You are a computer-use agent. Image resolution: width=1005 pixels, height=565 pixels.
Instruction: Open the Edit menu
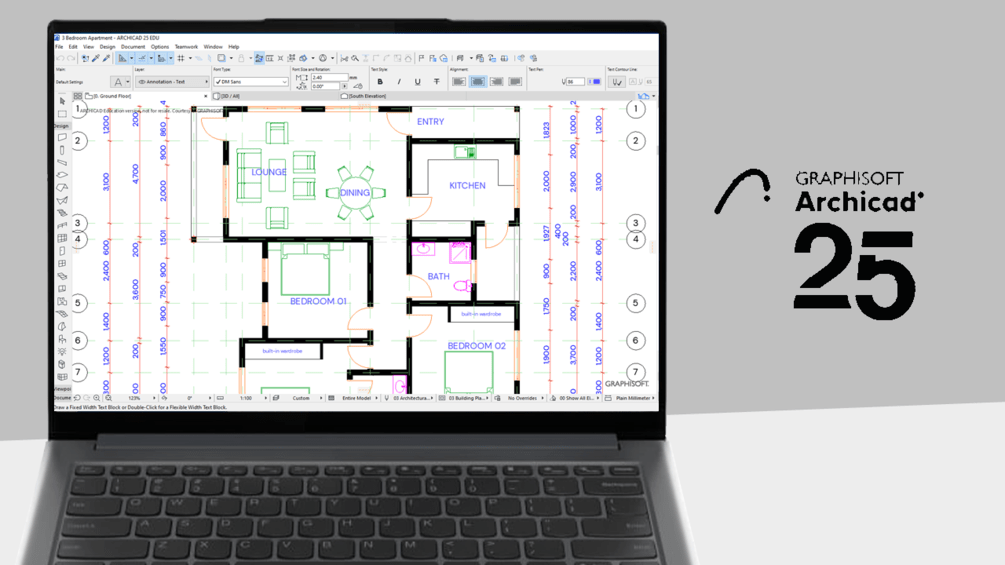[x=73, y=47]
